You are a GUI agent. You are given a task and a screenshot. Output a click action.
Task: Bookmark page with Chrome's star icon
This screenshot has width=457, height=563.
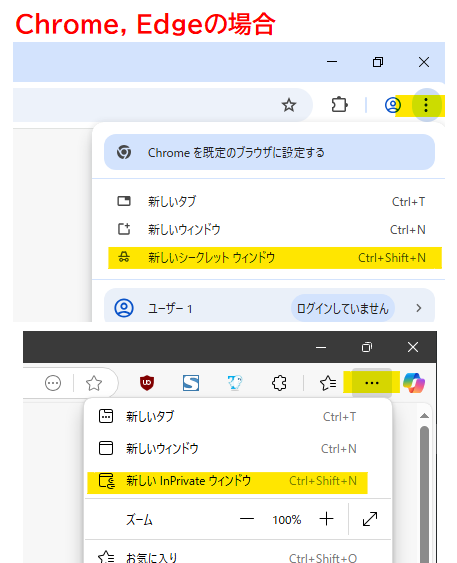[x=289, y=105]
